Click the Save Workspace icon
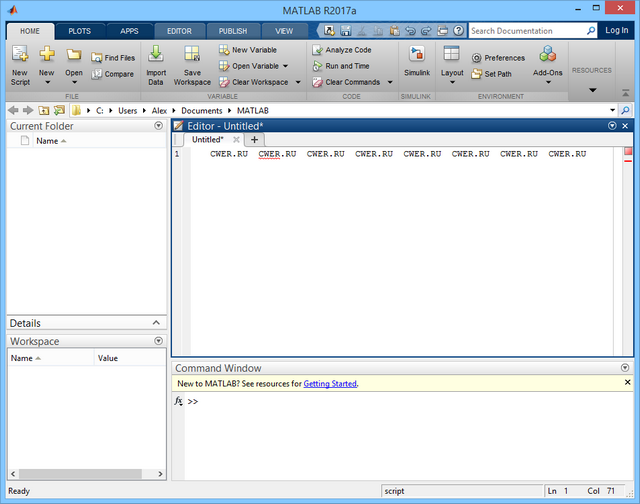 coord(192,54)
